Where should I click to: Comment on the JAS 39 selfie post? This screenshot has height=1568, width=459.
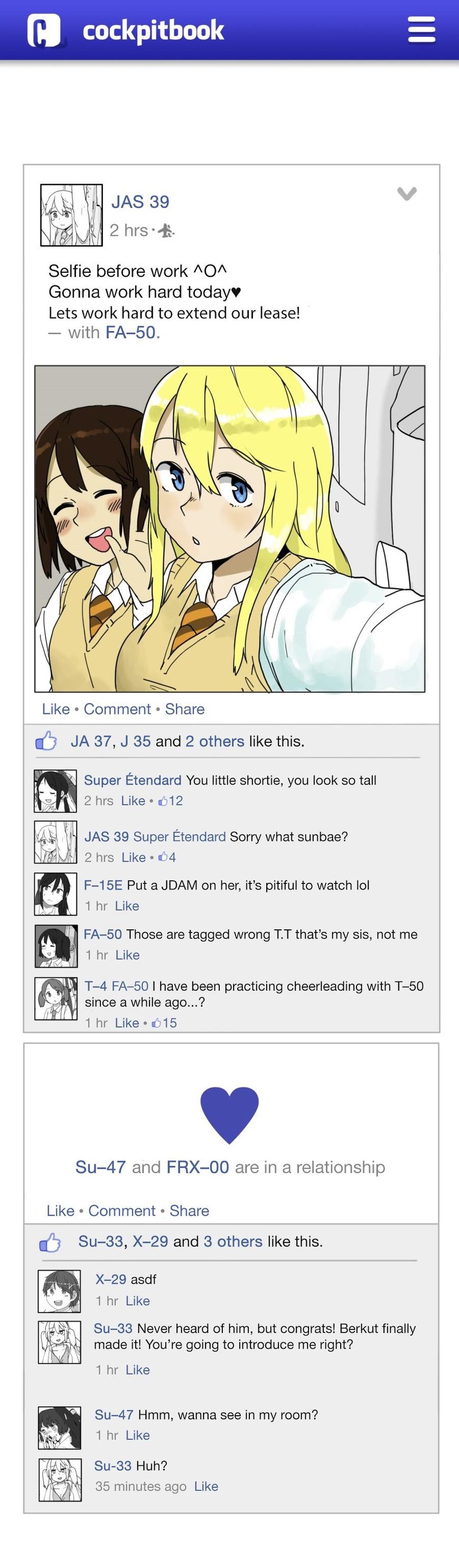coord(117,708)
